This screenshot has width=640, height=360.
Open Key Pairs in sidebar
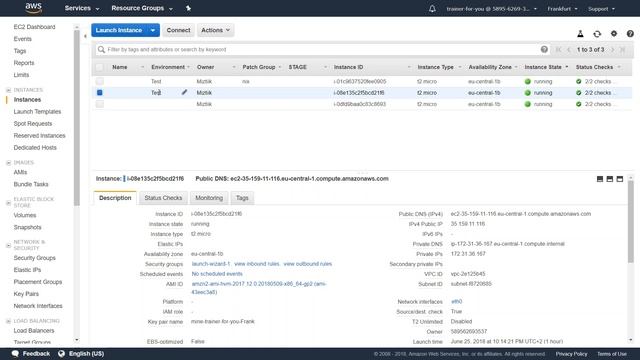(x=26, y=294)
